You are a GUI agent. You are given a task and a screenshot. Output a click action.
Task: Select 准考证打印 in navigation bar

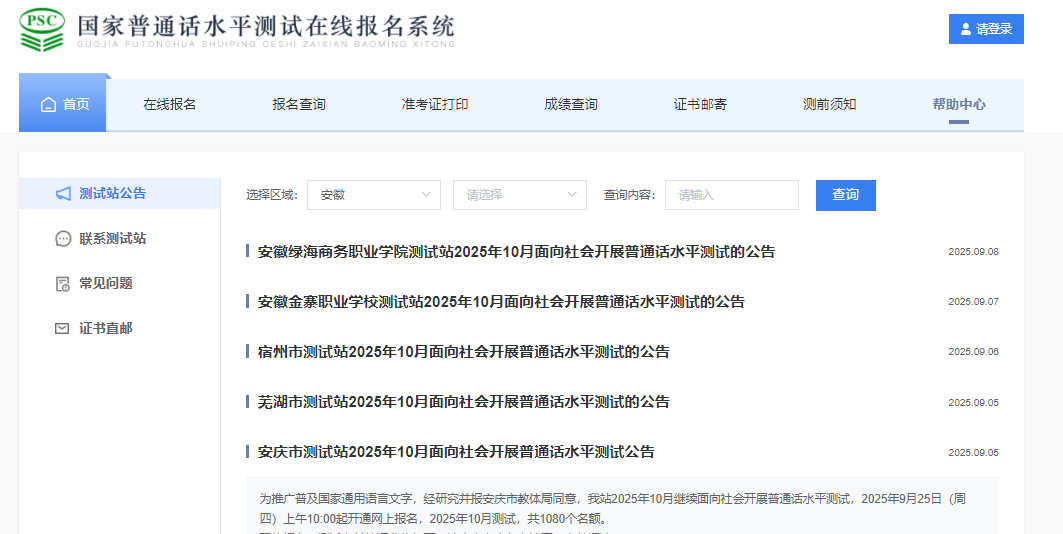click(x=434, y=105)
